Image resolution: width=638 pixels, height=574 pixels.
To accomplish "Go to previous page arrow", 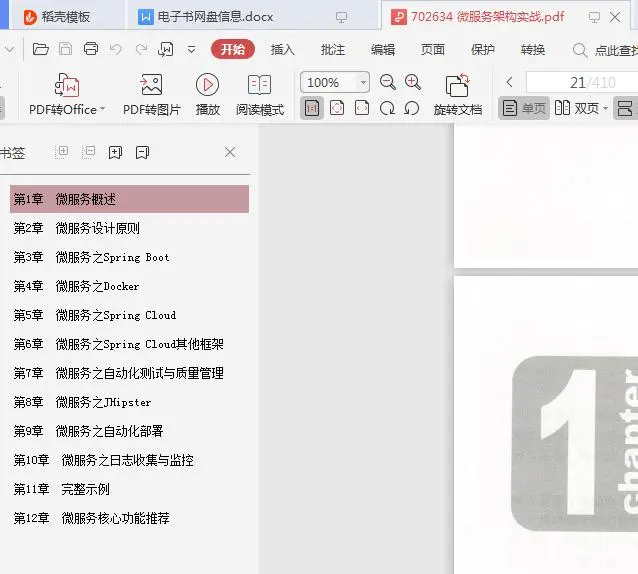I will 509,82.
